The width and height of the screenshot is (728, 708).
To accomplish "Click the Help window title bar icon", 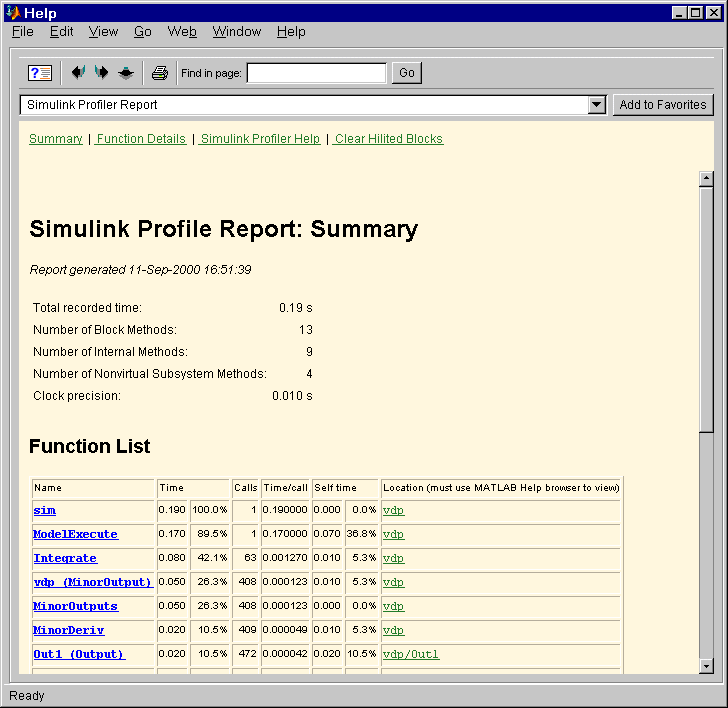I will coord(13,12).
